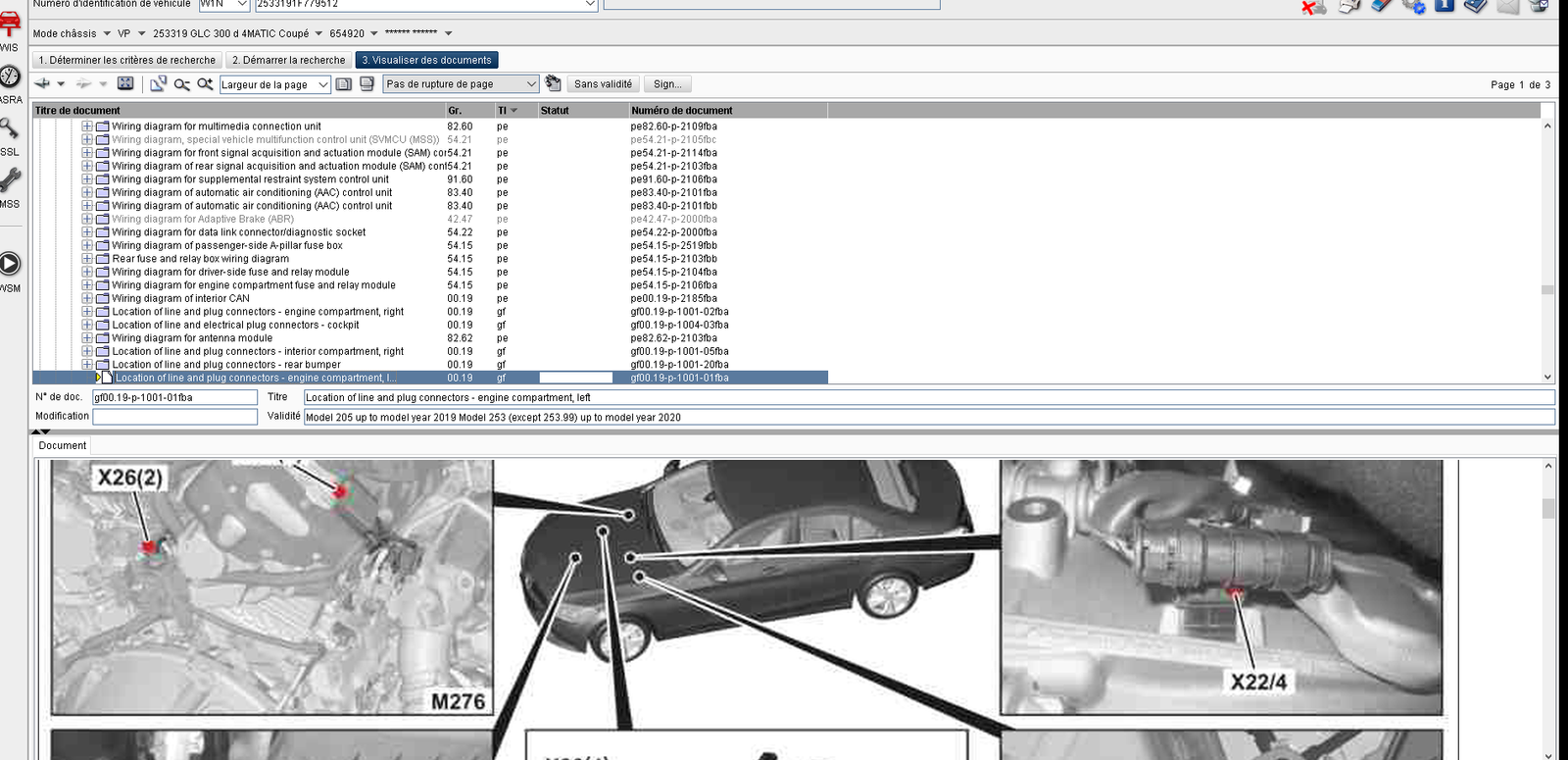Expand the multimedia connection unit wiring diagram

87,127
